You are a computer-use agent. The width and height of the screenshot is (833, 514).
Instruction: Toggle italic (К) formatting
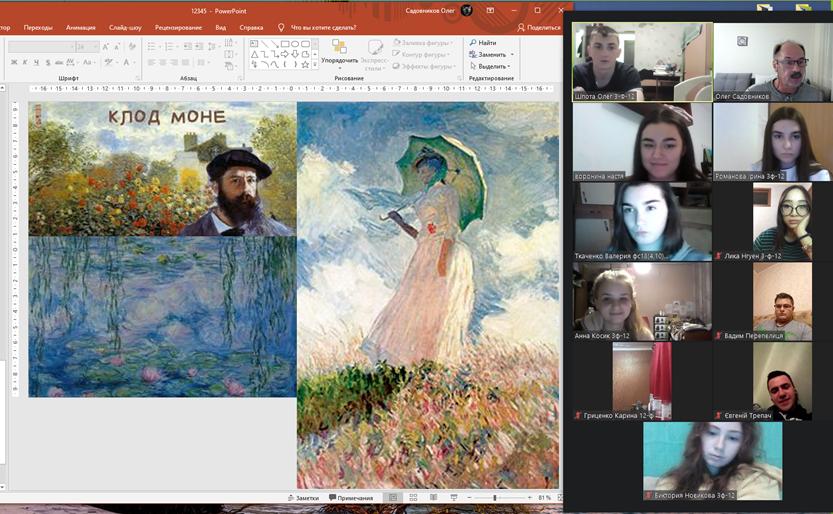coord(25,62)
